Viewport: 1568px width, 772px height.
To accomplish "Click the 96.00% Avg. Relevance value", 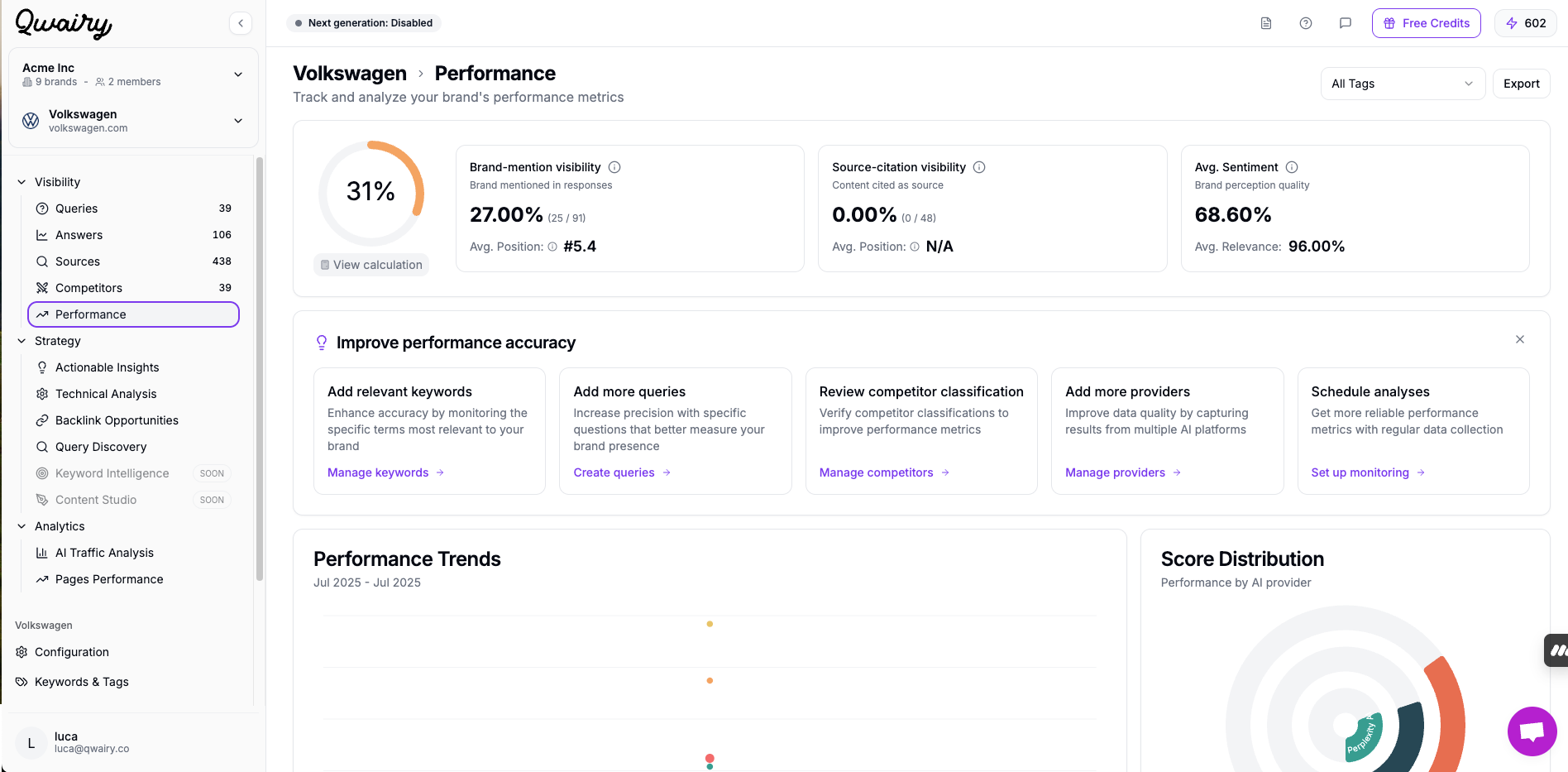I will [x=1317, y=247].
